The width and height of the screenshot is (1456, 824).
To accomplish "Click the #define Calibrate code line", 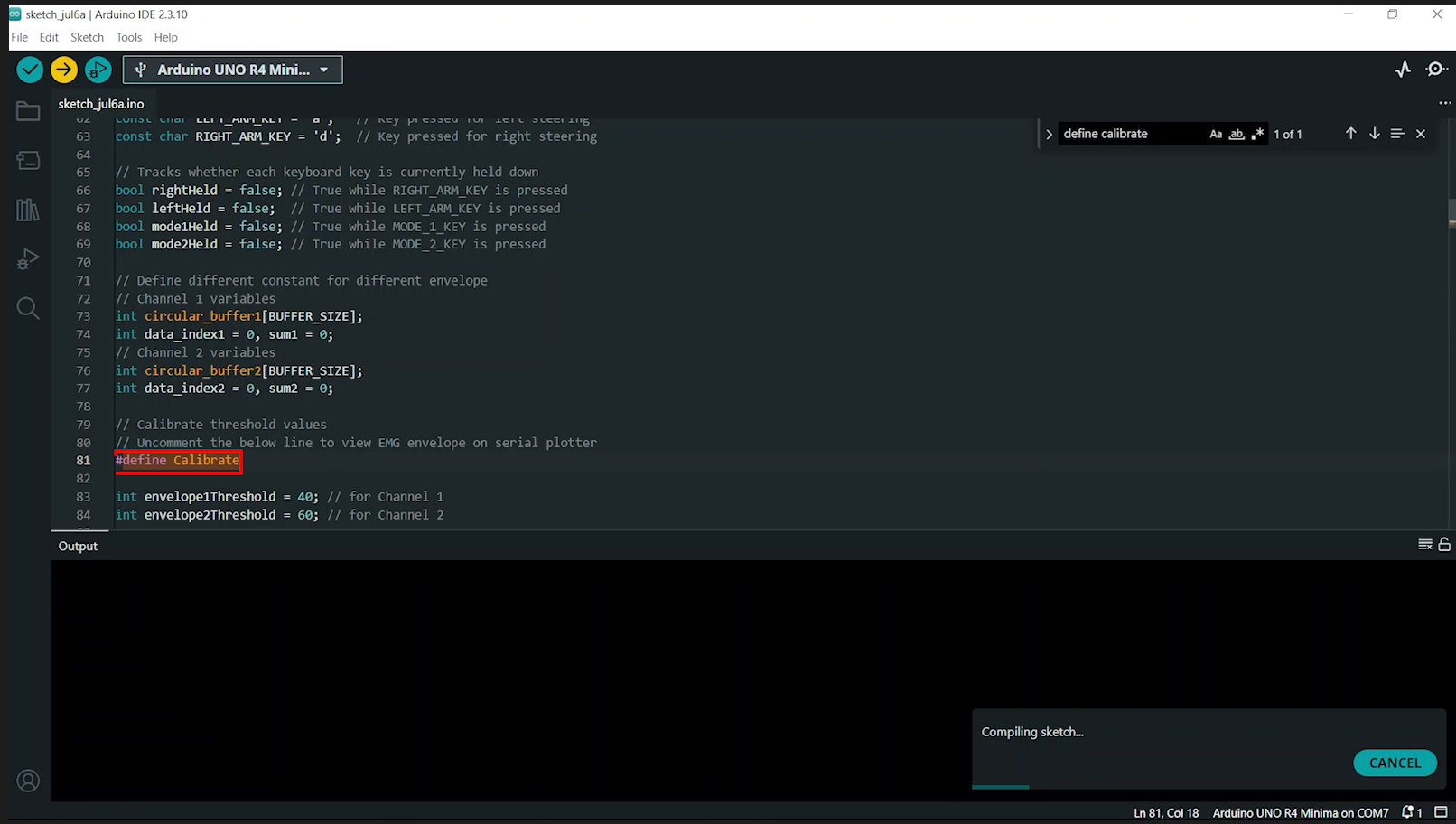I will tap(178, 461).
